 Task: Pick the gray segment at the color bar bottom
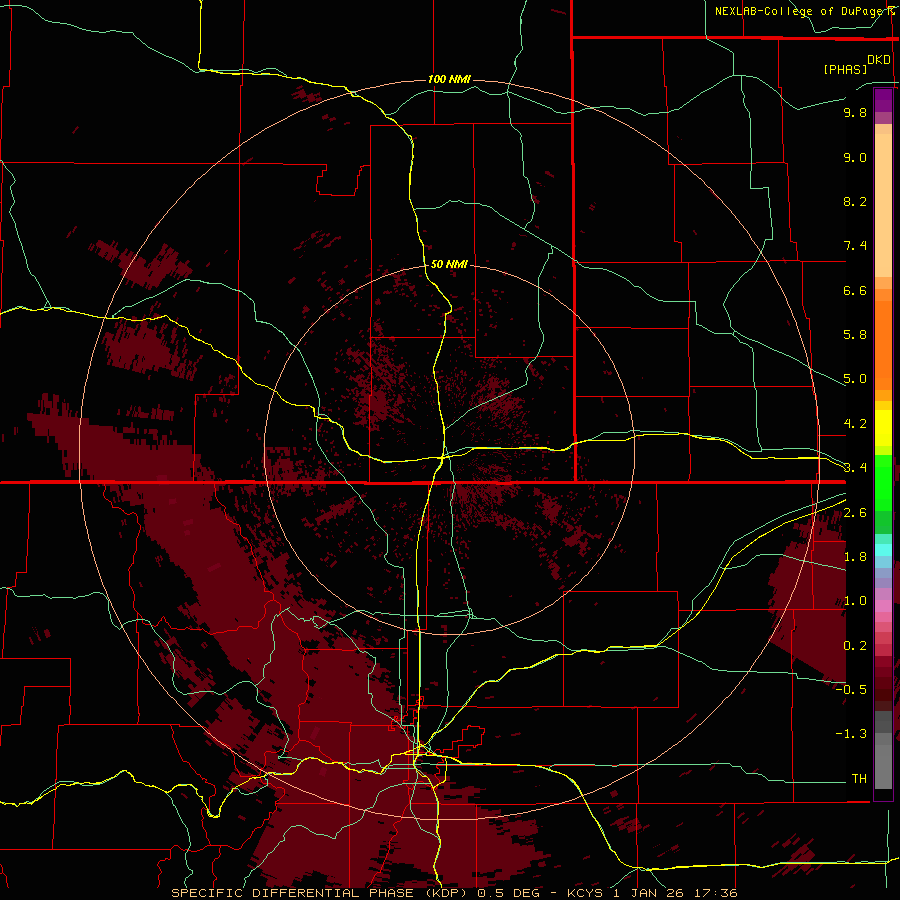(x=883, y=761)
